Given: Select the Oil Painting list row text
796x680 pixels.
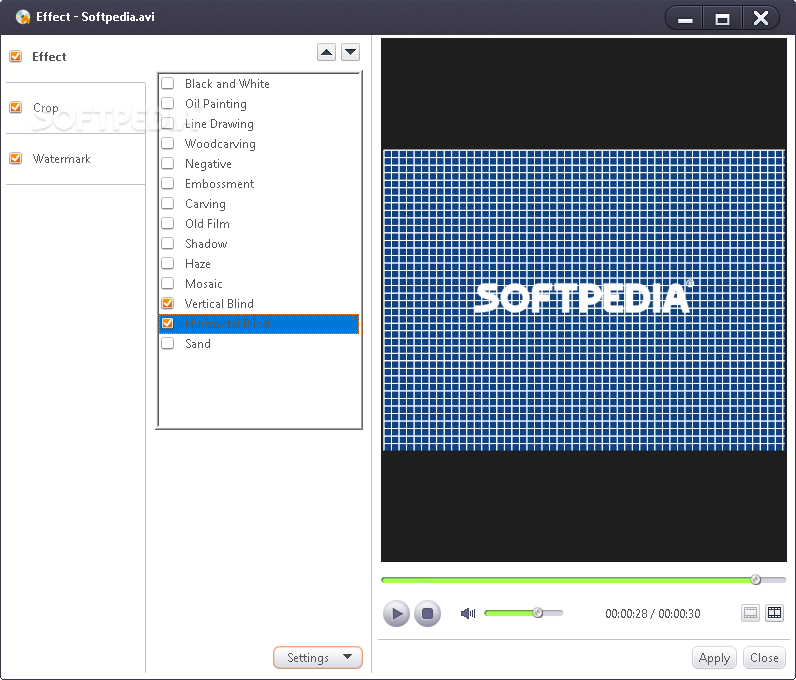Looking at the screenshot, I should pyautogui.click(x=216, y=104).
